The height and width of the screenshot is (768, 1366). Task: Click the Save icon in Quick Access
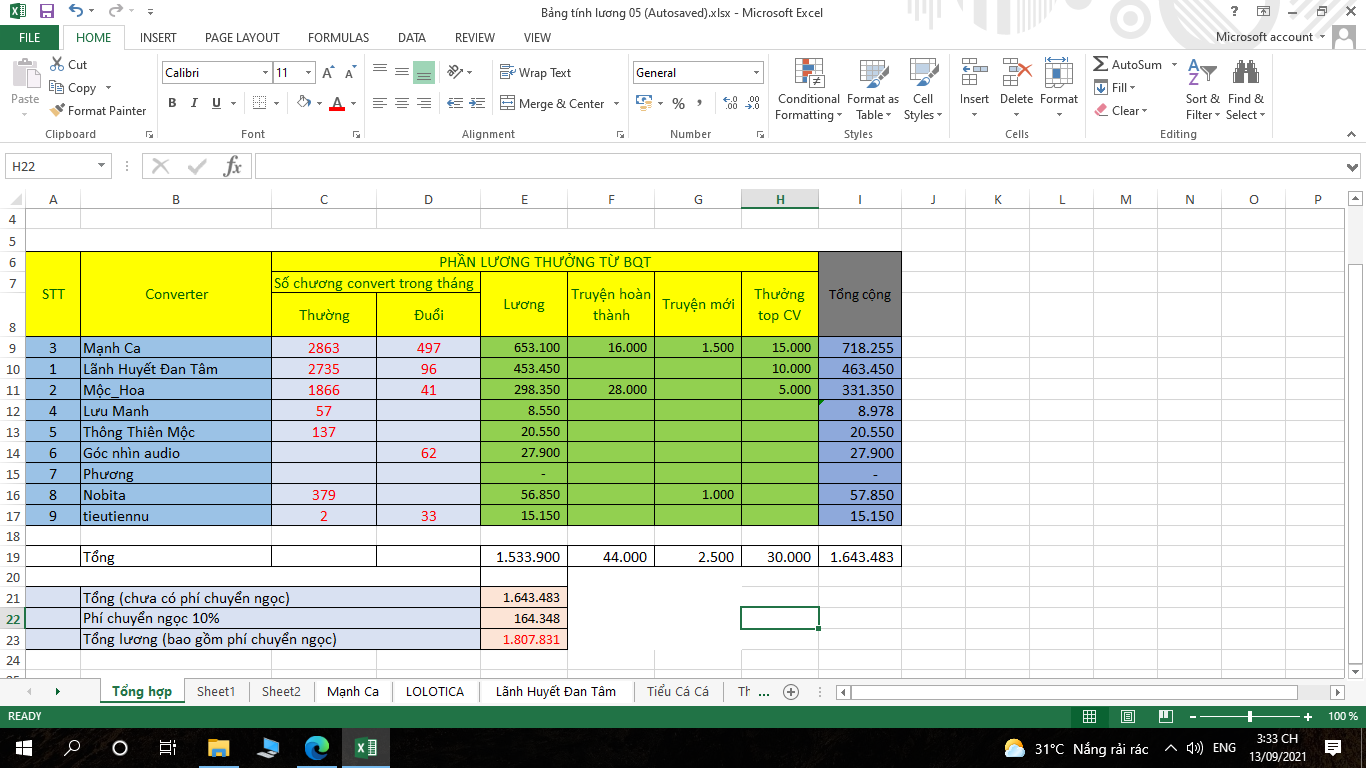[47, 11]
